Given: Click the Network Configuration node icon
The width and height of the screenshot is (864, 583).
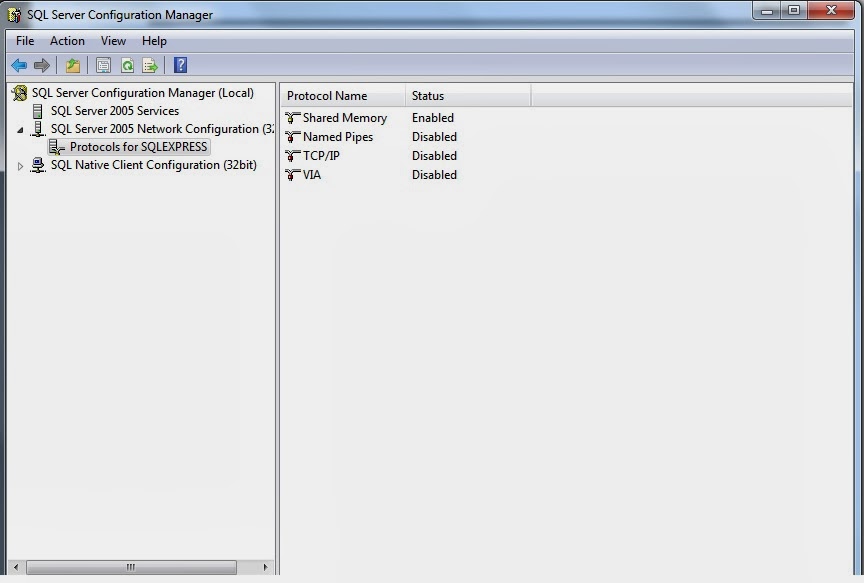Looking at the screenshot, I should 37,129.
